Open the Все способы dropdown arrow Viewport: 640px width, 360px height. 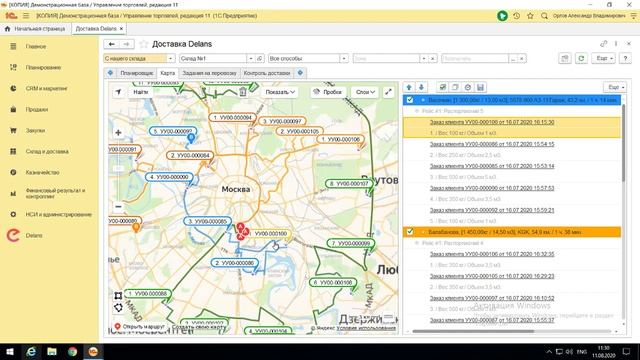tap(344, 58)
